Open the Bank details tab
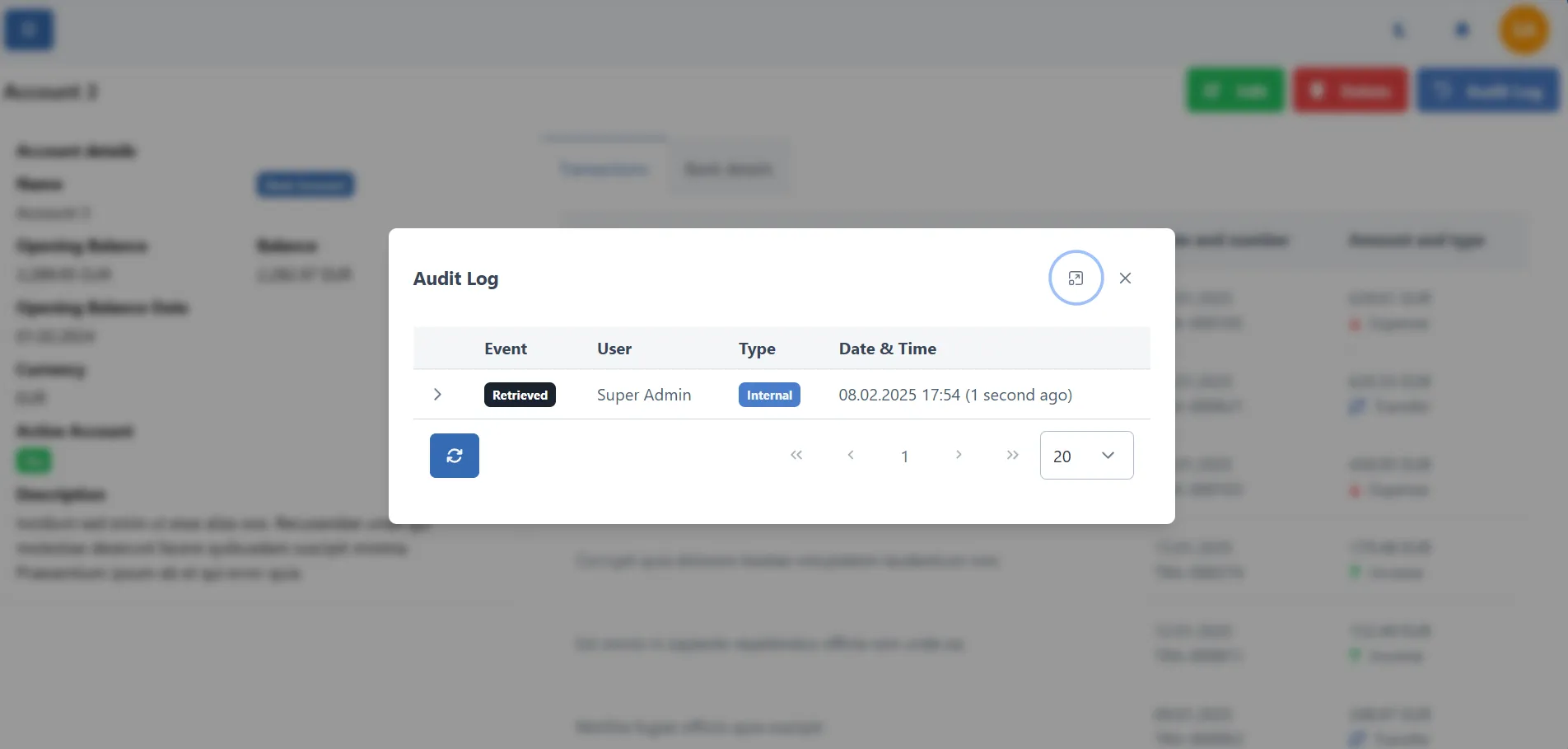Image resolution: width=1568 pixels, height=749 pixels. pyautogui.click(x=728, y=168)
